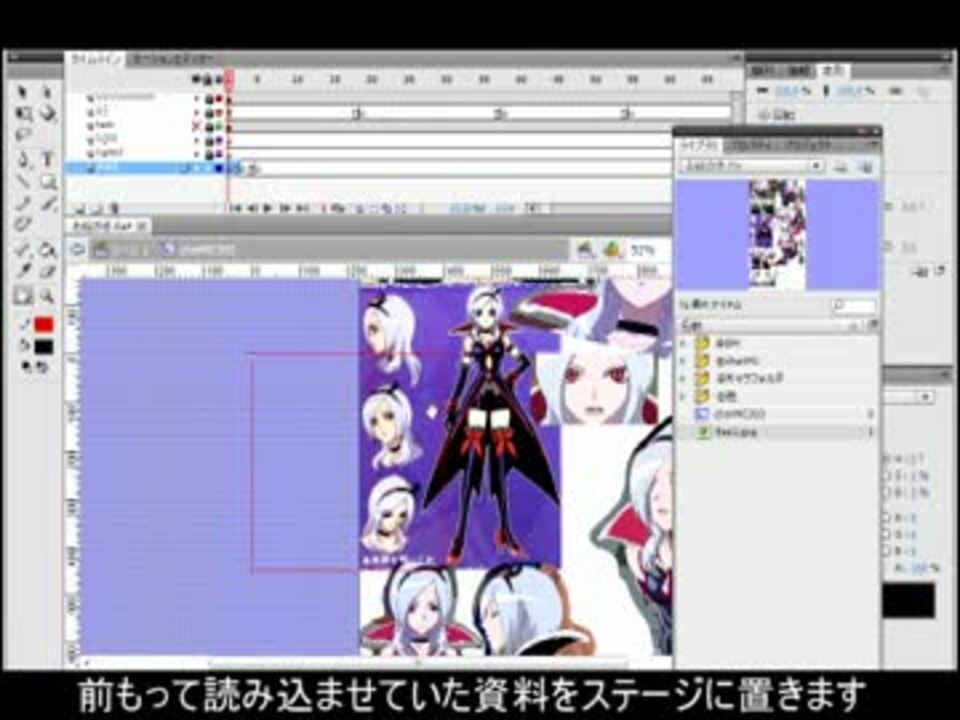
Task: Click the black color preview in Color panel
Action: [909, 599]
